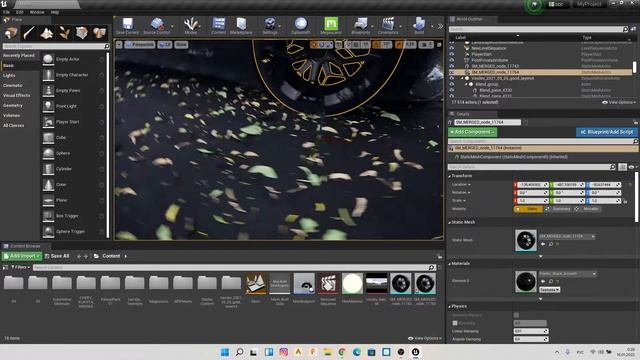Viewport: 640px width, 360px height.
Task: Open the viewport options dropdown arrow
Action: [119, 44]
